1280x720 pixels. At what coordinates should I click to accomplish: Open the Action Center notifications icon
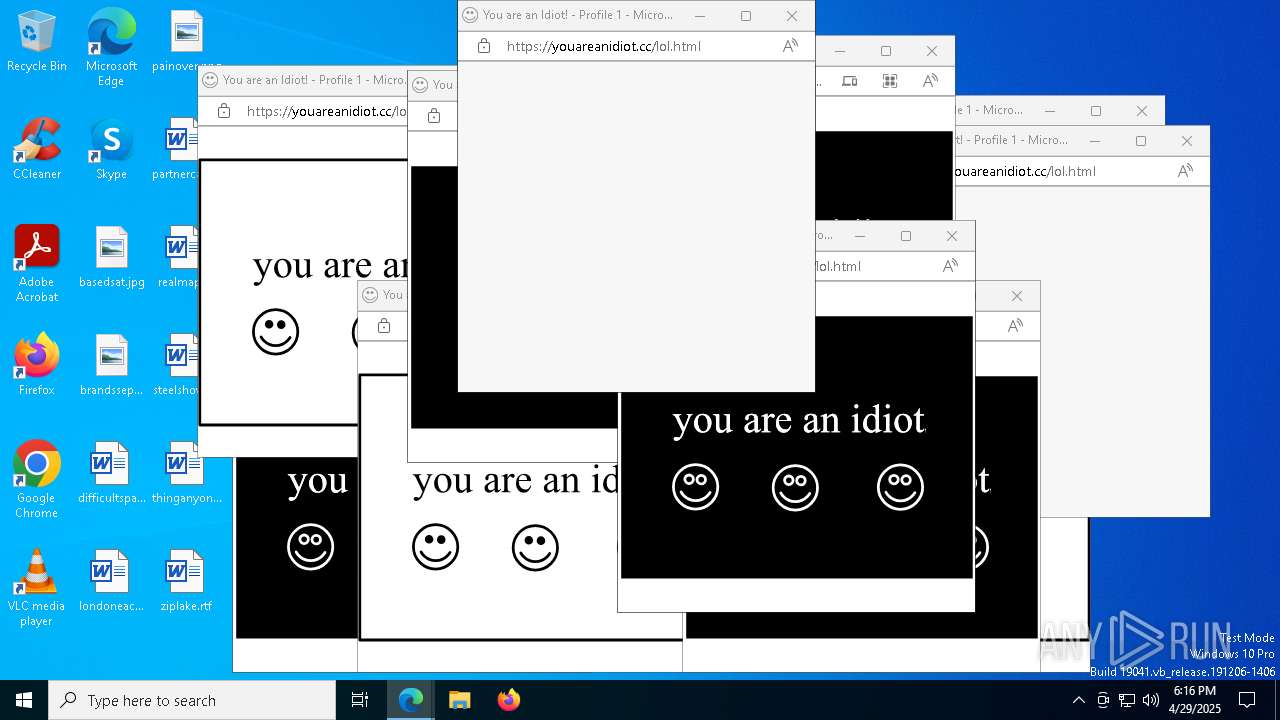click(1247, 700)
